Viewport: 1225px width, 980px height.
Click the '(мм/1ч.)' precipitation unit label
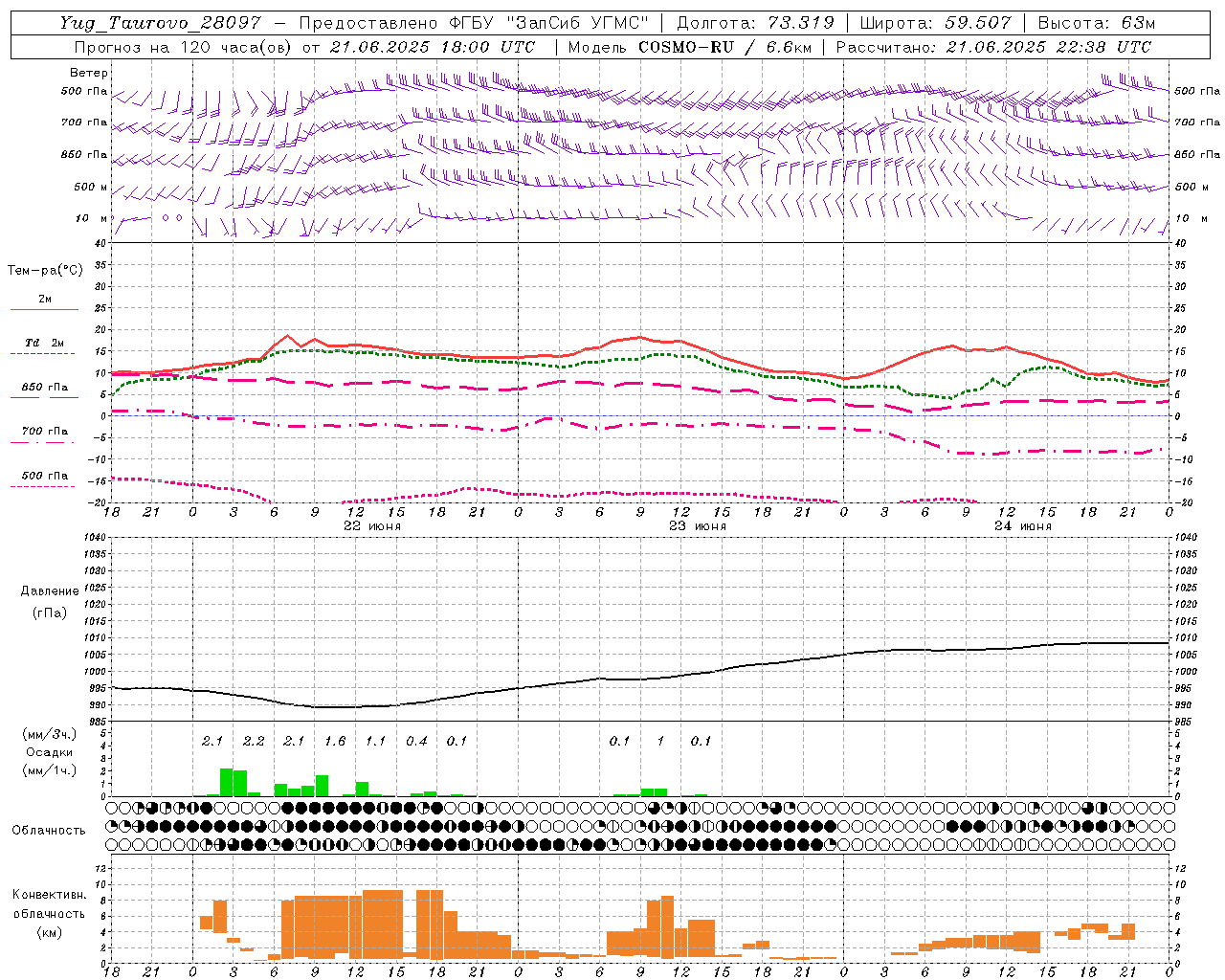coord(49,770)
